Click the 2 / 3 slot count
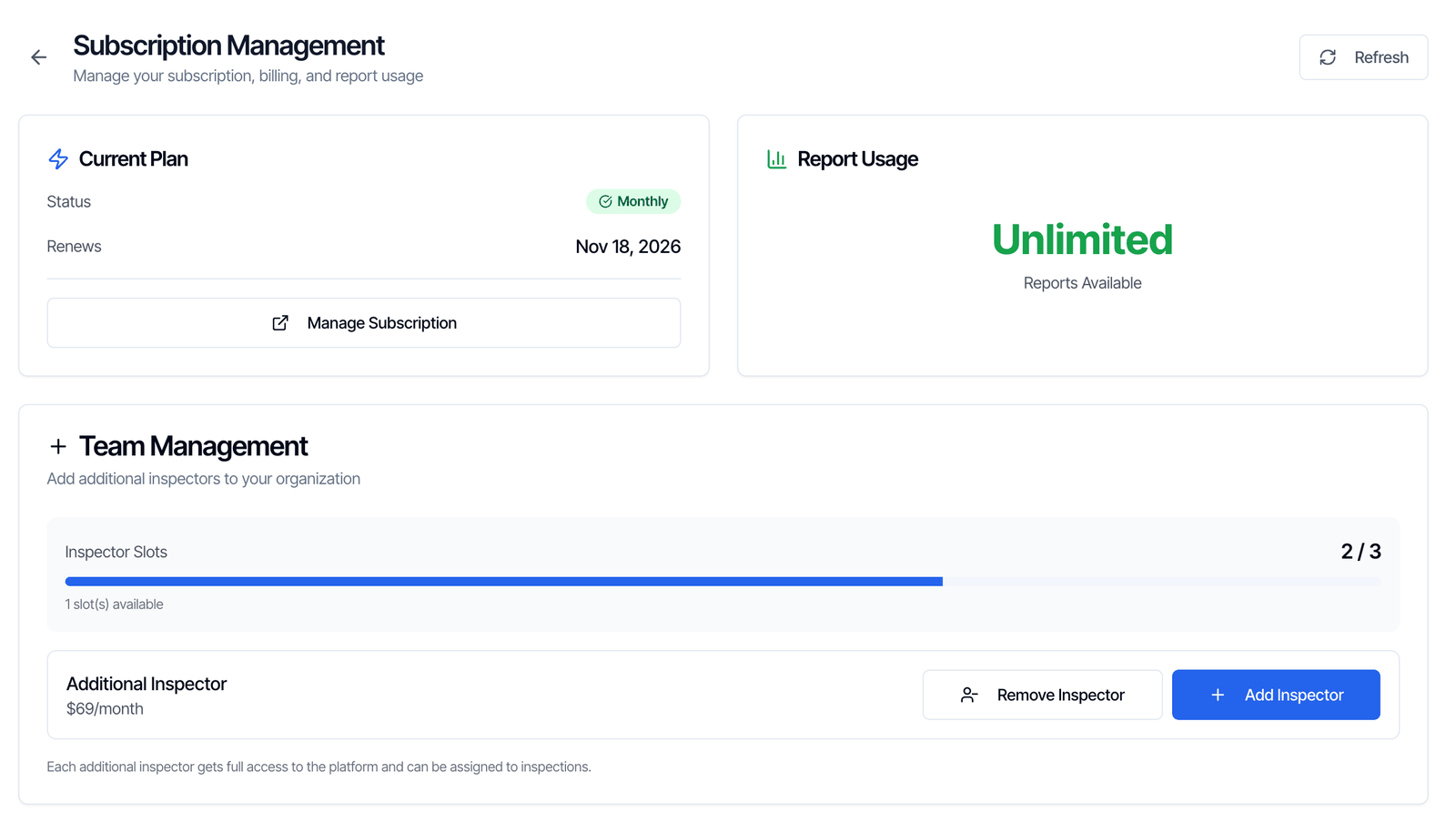 tap(1360, 552)
